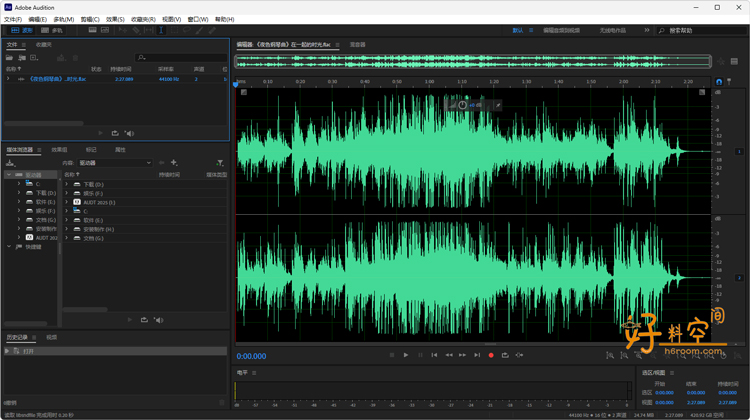The width and height of the screenshot is (750, 420).
Task: Click the overview navigator waveform strip
Action: (473, 61)
